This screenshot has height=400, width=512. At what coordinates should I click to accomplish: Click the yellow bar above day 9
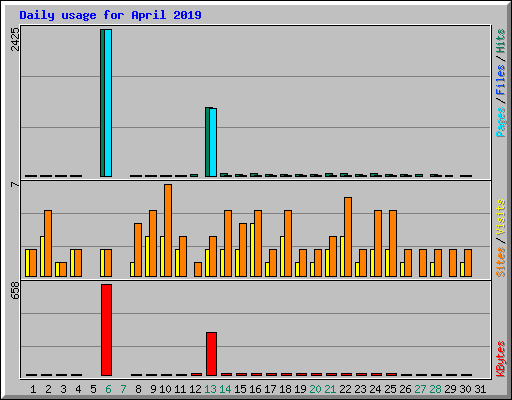pyautogui.click(x=147, y=256)
